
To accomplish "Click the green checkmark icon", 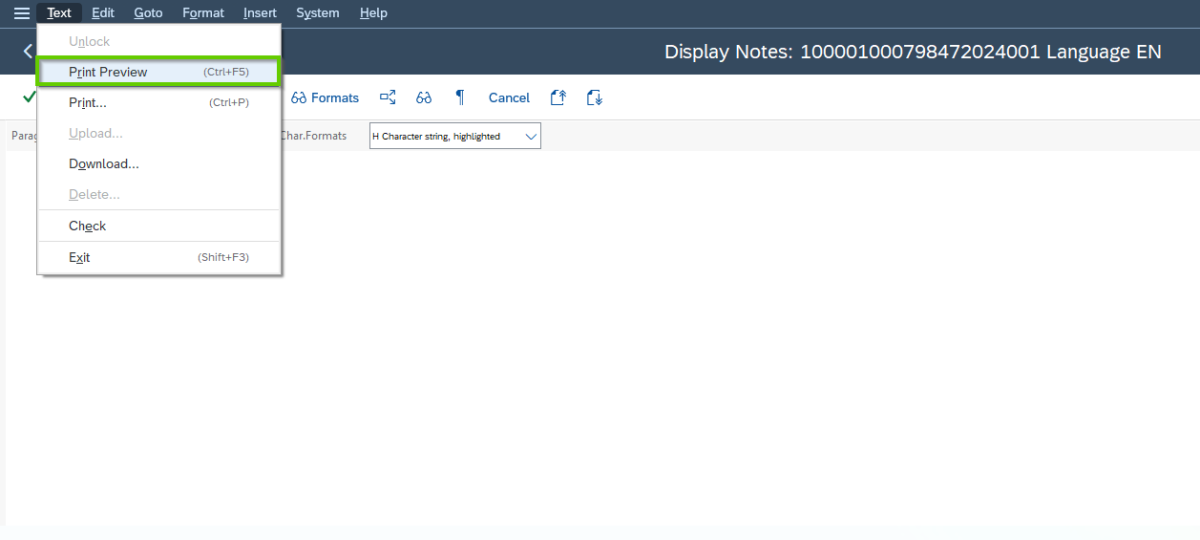I will click(x=29, y=97).
